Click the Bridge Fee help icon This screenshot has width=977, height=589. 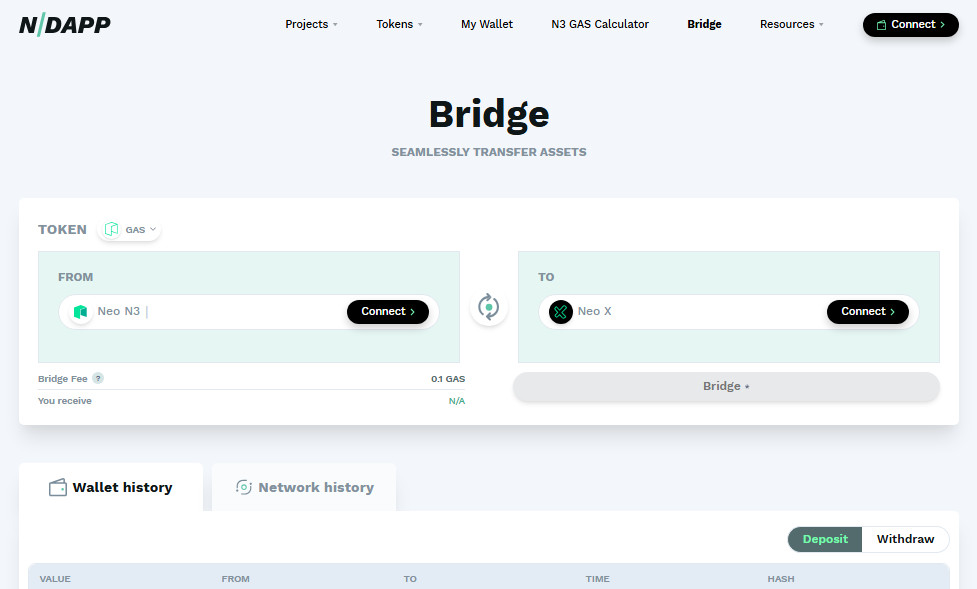pyautogui.click(x=98, y=378)
